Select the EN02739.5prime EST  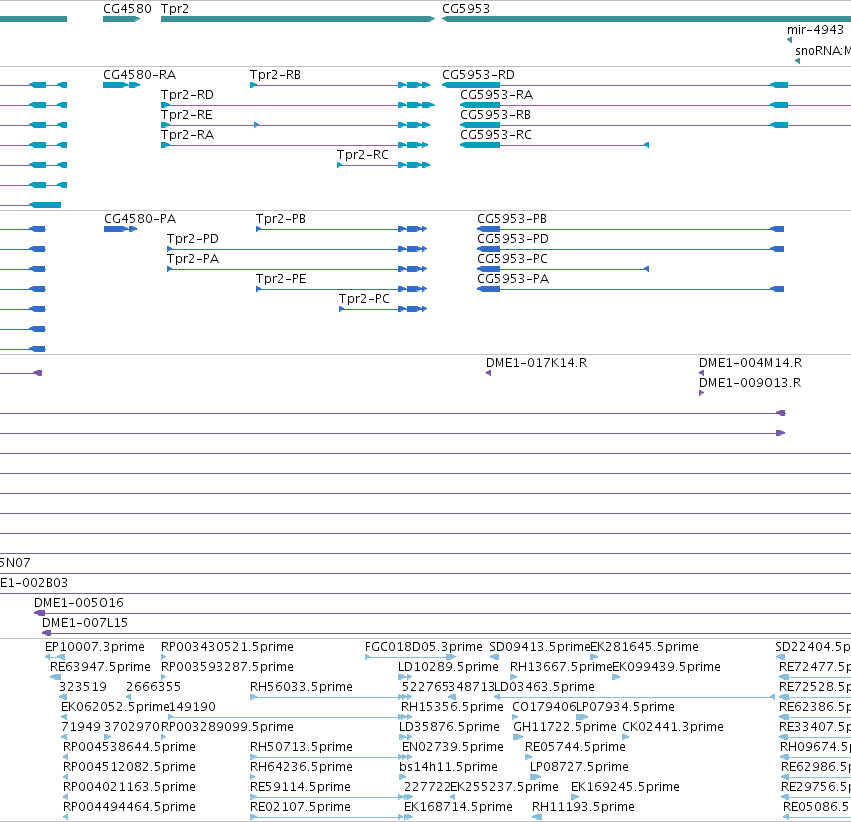click(x=404, y=757)
